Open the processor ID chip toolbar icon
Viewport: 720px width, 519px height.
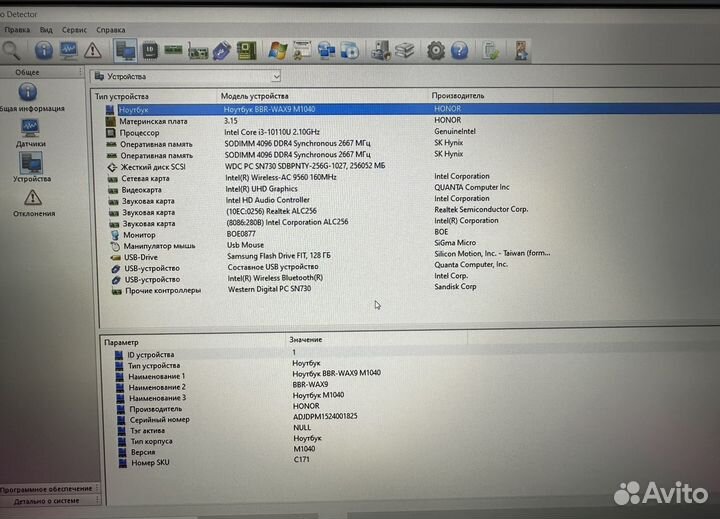pyautogui.click(x=150, y=51)
